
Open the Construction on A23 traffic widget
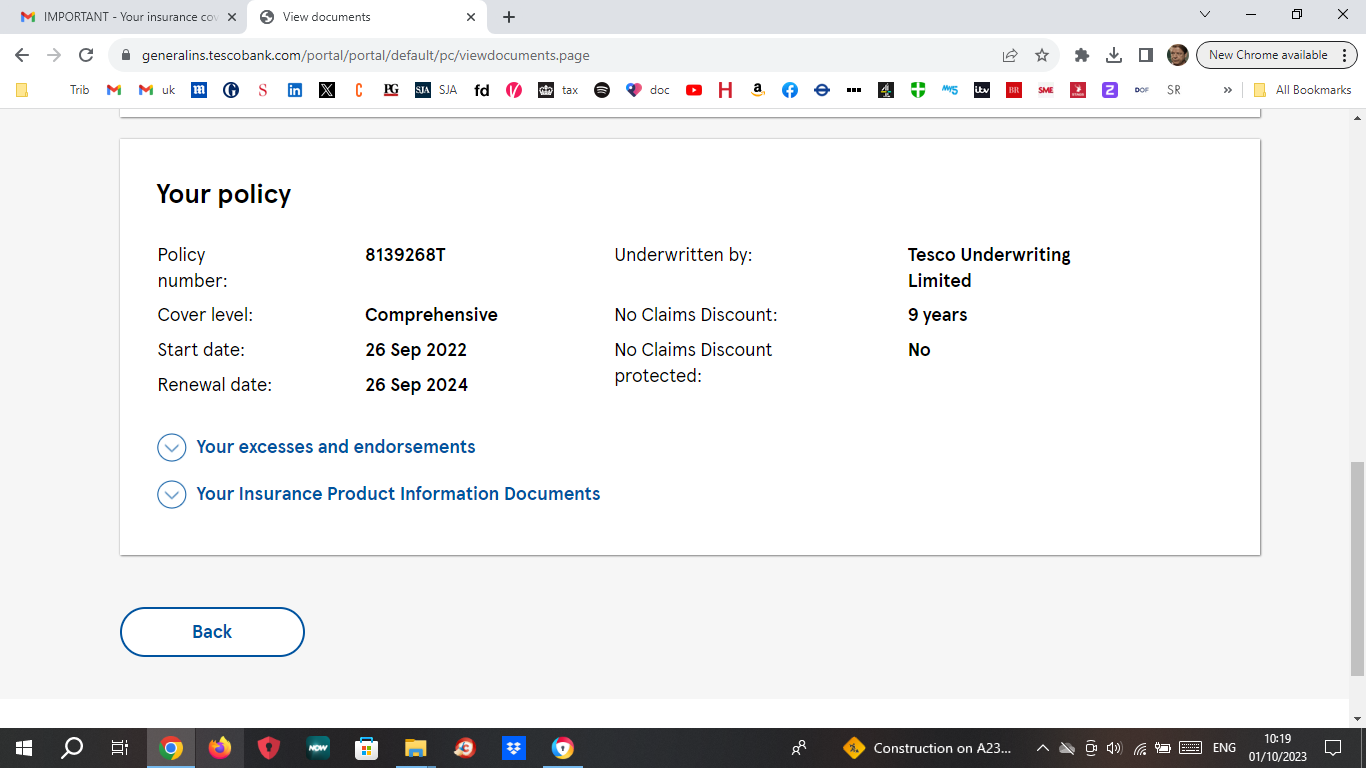[929, 748]
